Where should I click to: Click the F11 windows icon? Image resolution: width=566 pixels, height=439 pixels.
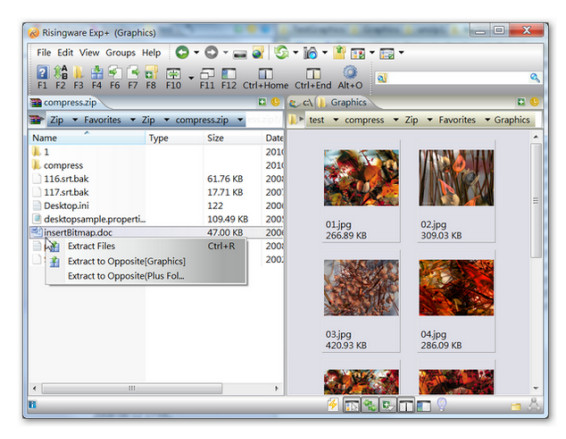[207, 74]
